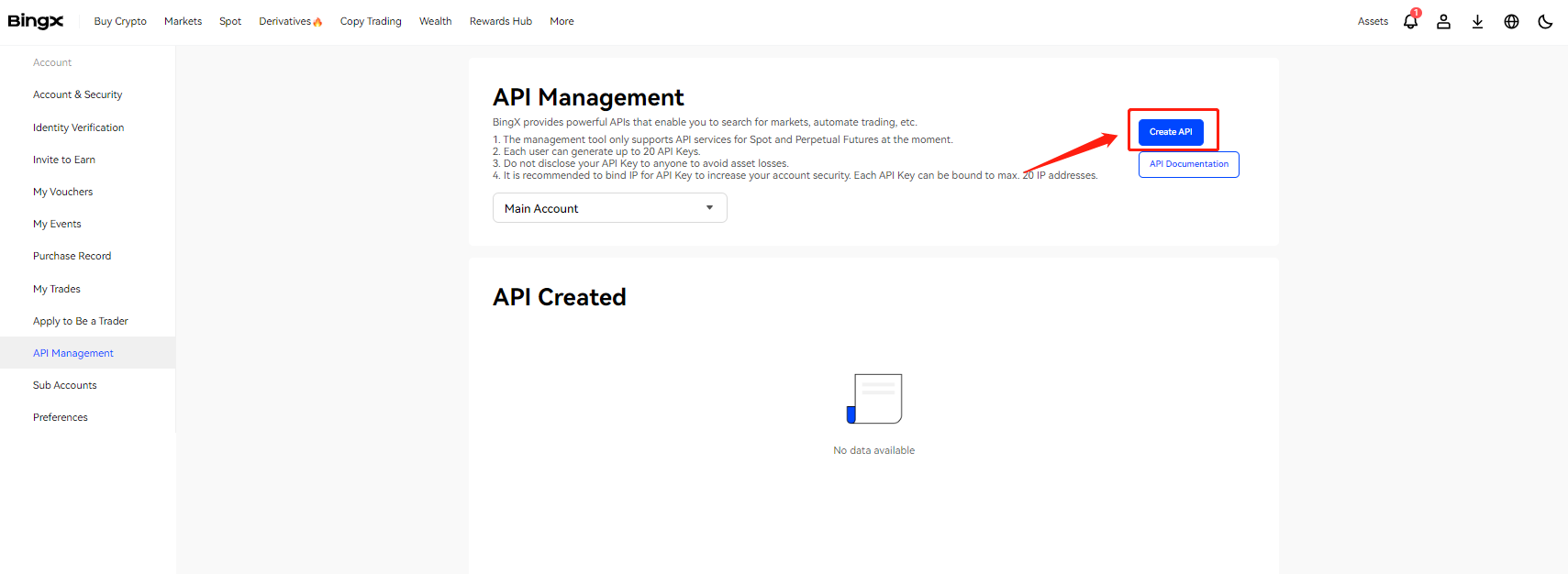
Task: Click the 'No data available' text
Action: coord(873,450)
